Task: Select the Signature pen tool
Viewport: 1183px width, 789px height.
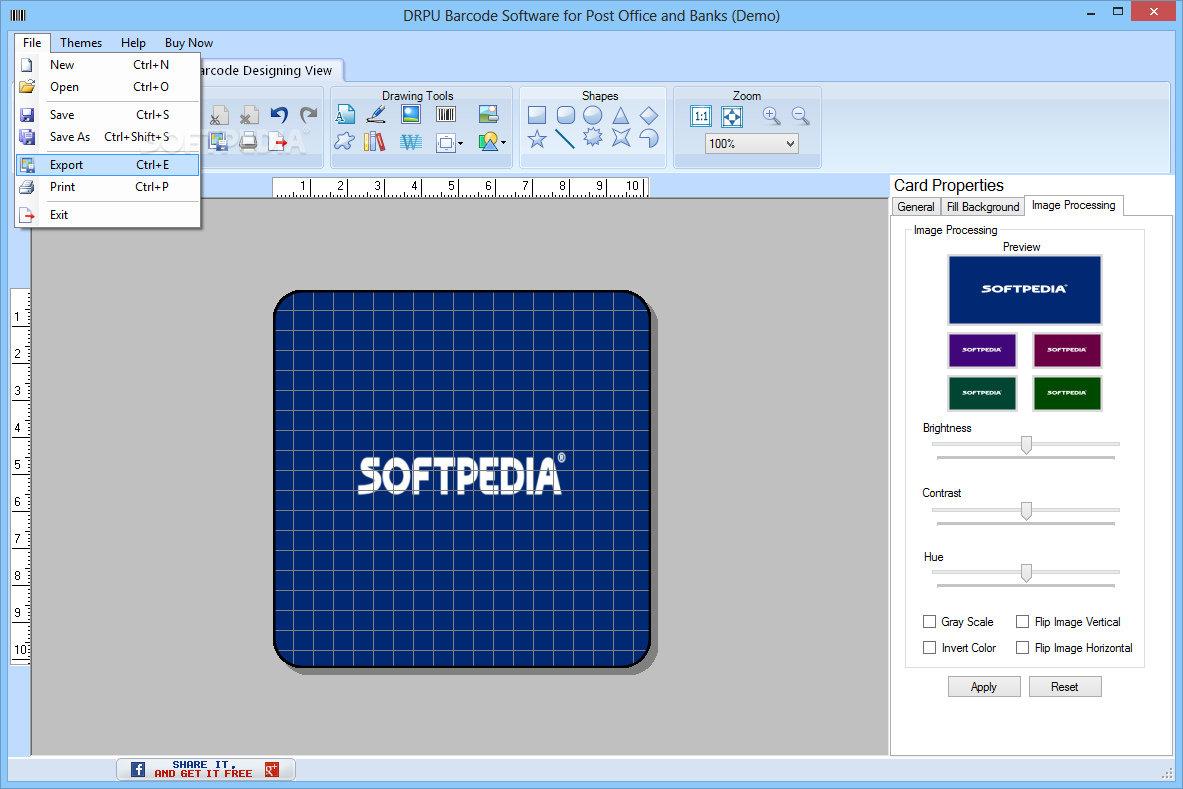Action: 376,115
